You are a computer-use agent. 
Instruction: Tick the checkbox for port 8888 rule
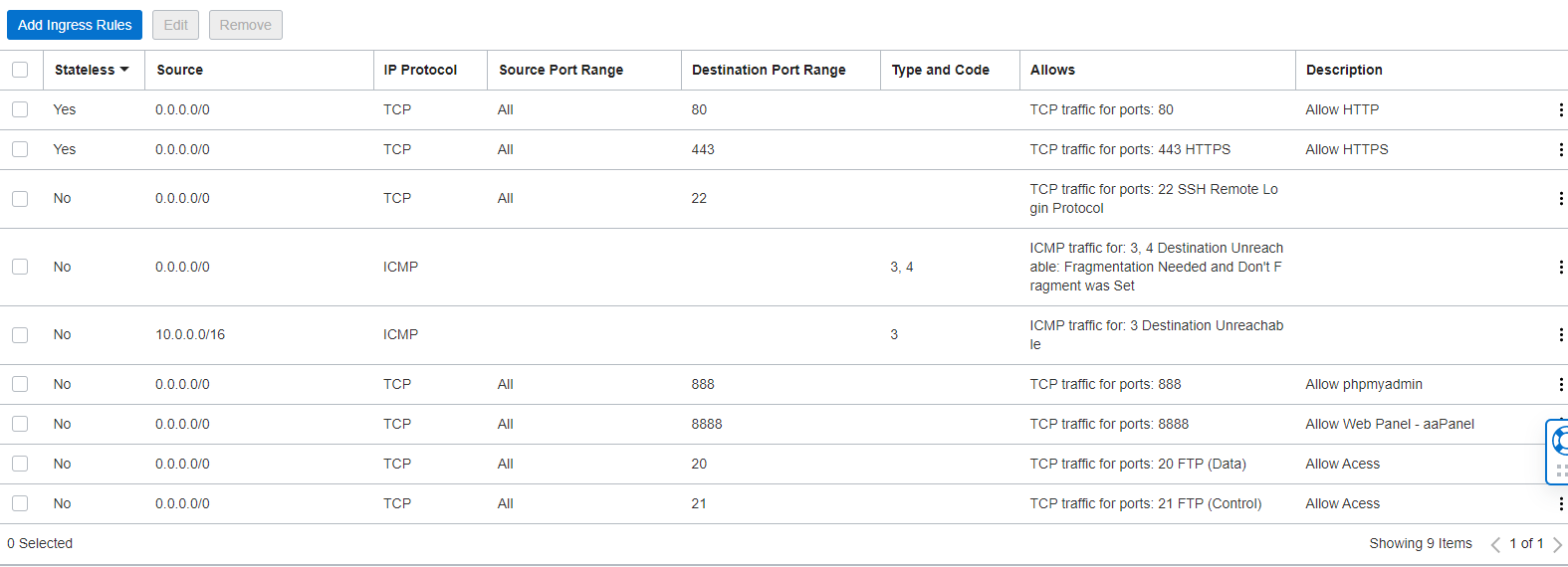pyautogui.click(x=20, y=424)
